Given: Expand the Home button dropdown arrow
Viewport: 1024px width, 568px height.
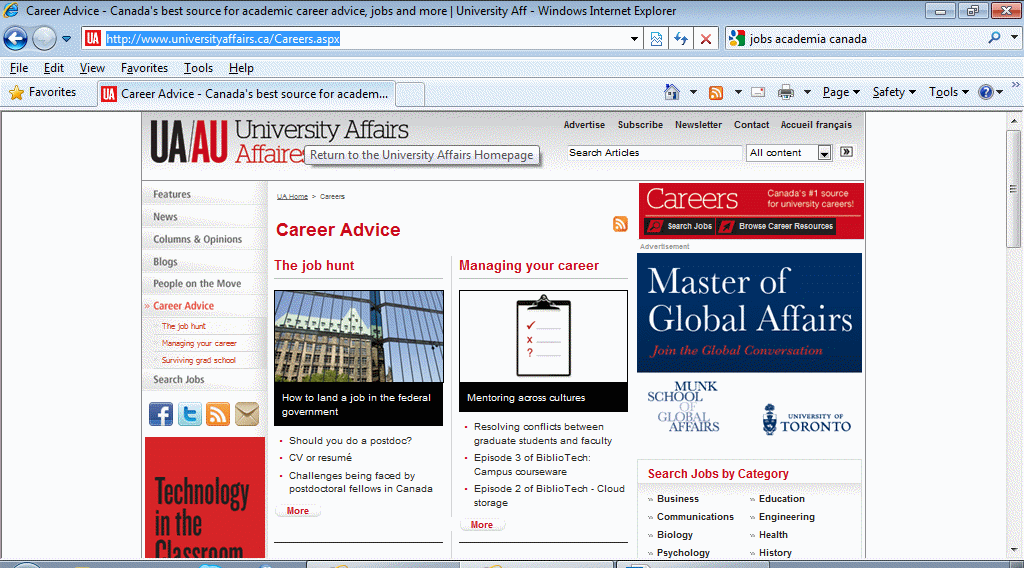Looking at the screenshot, I should 693,92.
